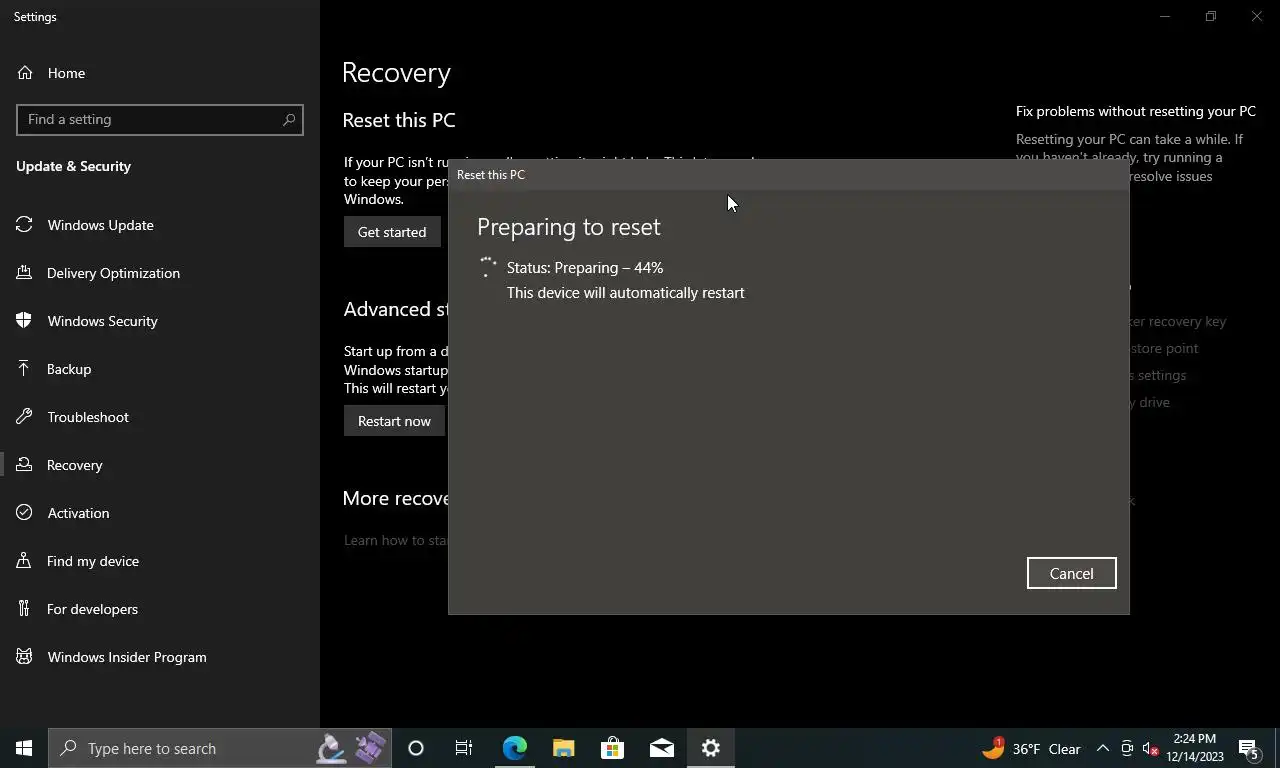Image resolution: width=1280 pixels, height=768 pixels.
Task: Open Windows Insider Program icon
Action: coord(25,657)
